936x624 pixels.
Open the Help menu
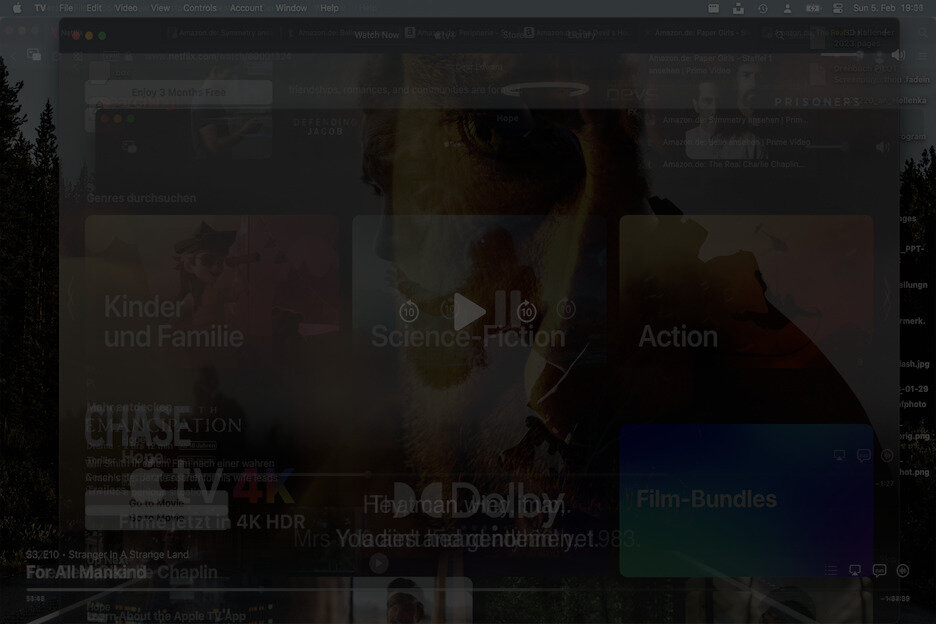329,8
